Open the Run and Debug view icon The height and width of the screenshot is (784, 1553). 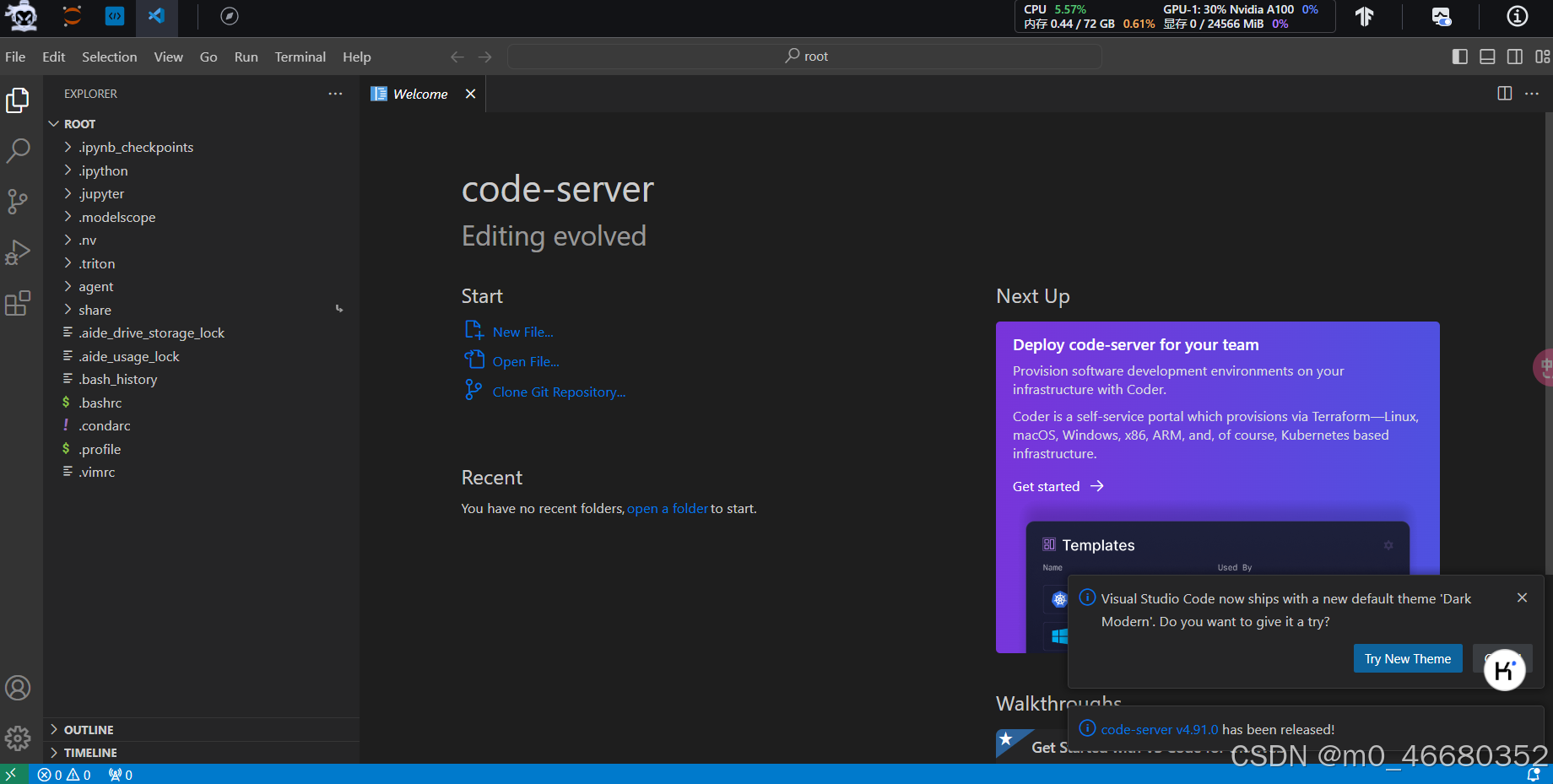tap(18, 252)
